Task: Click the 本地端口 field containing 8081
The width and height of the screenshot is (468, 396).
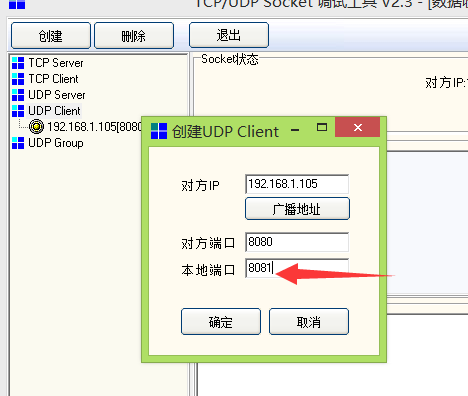Action: pyautogui.click(x=297, y=268)
